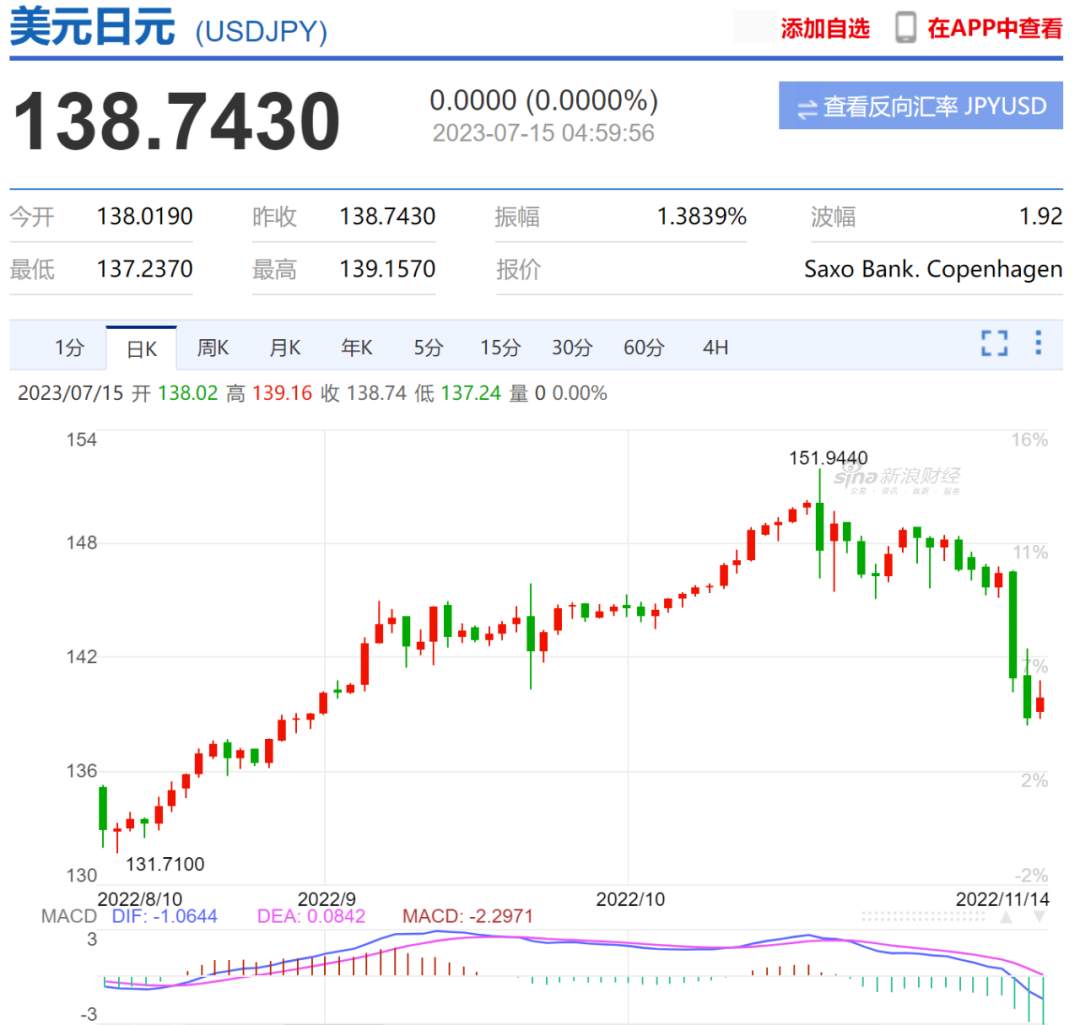This screenshot has width=1080, height=1025.
Task: Open the 月K chart tab
Action: coord(284,347)
